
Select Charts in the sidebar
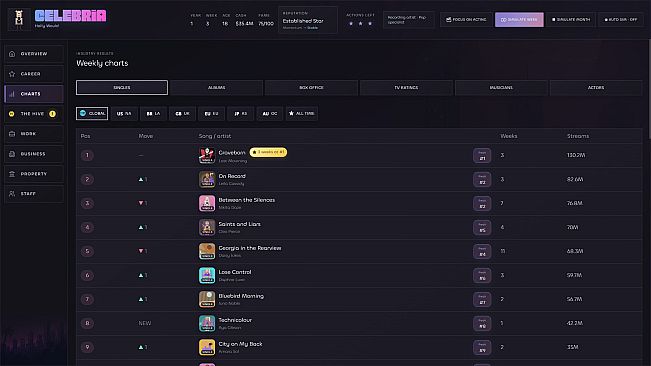[x=34, y=94]
